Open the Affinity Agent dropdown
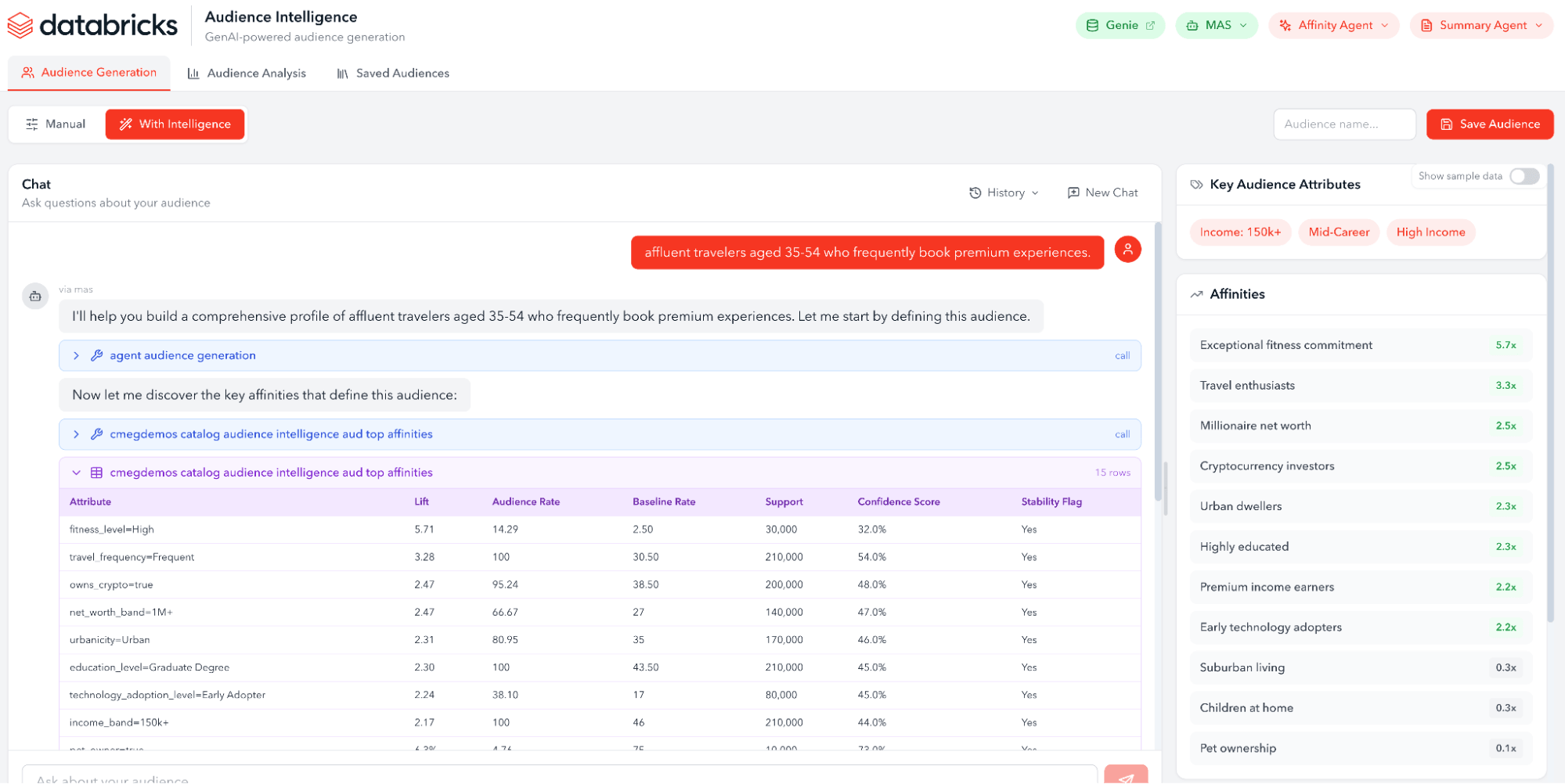 coord(1334,26)
